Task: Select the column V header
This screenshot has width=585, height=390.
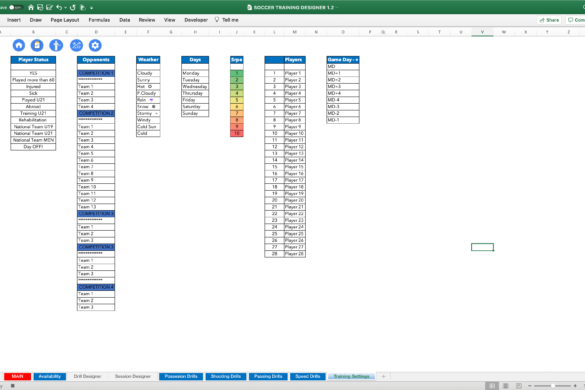Action: pos(482,32)
